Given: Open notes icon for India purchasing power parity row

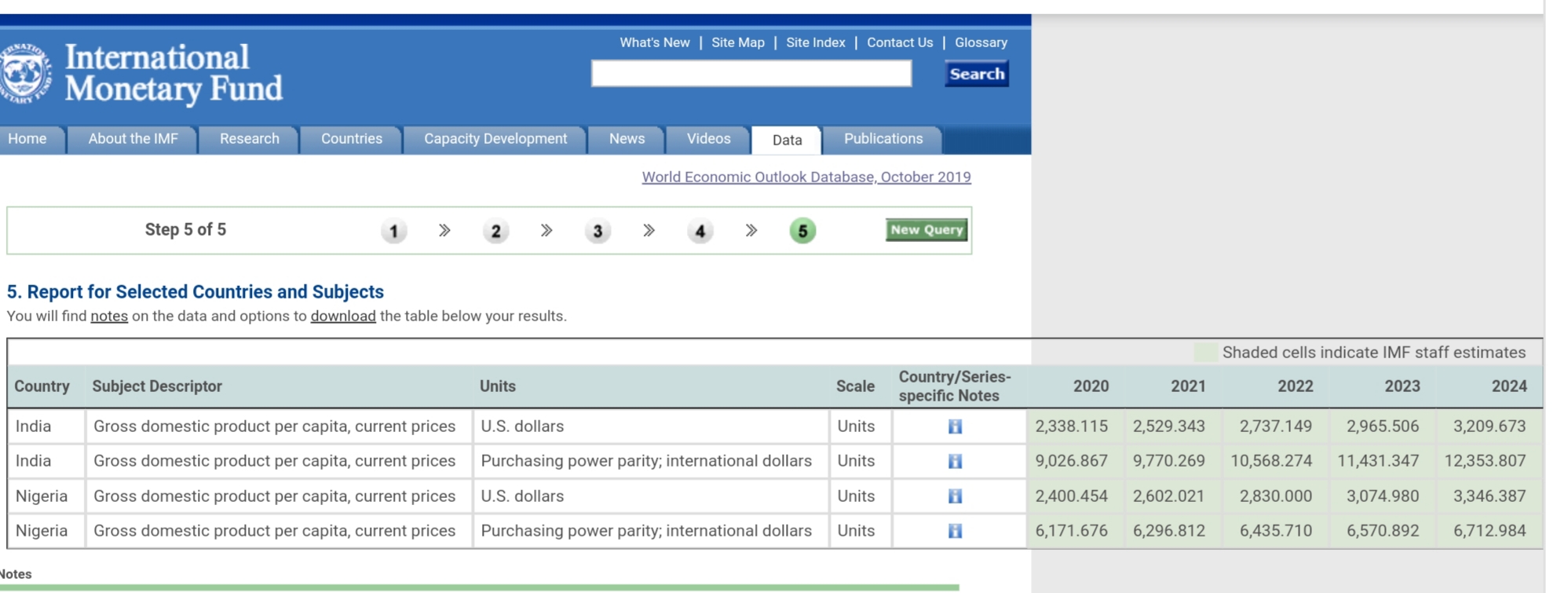Looking at the screenshot, I should click(x=955, y=461).
